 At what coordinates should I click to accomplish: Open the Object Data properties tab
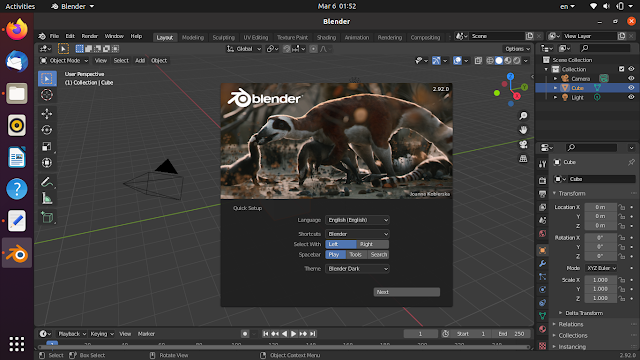(x=542, y=316)
